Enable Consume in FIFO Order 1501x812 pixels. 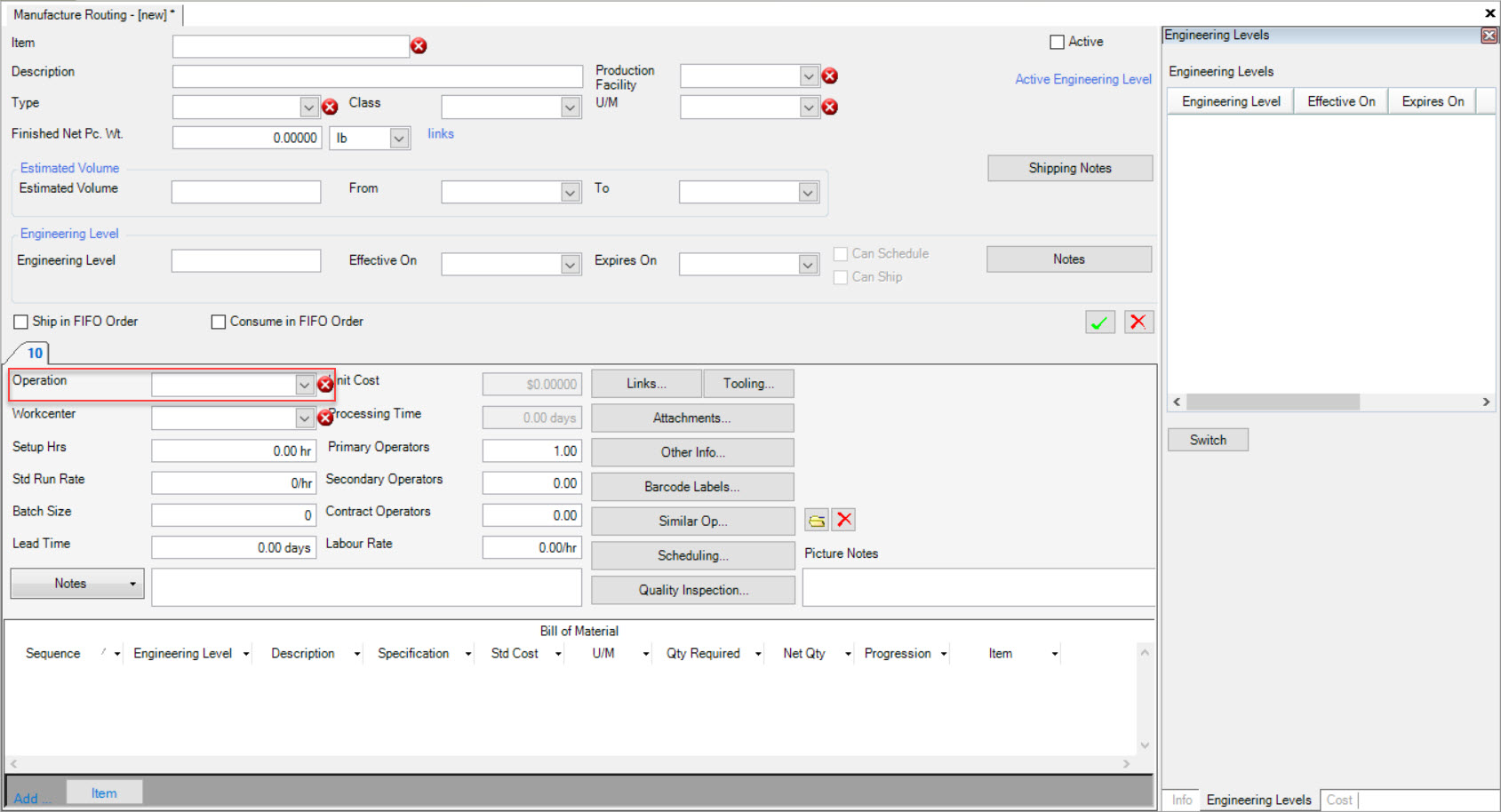[x=218, y=322]
